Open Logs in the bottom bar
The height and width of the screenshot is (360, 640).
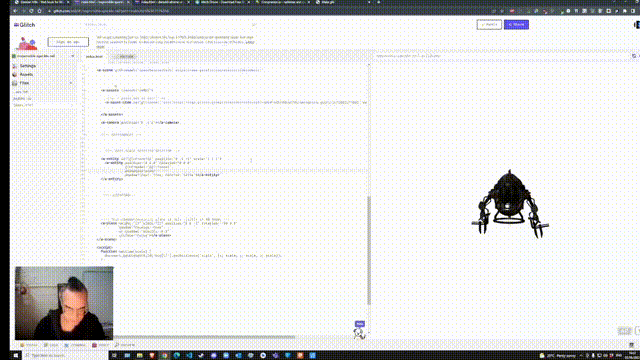(51, 345)
